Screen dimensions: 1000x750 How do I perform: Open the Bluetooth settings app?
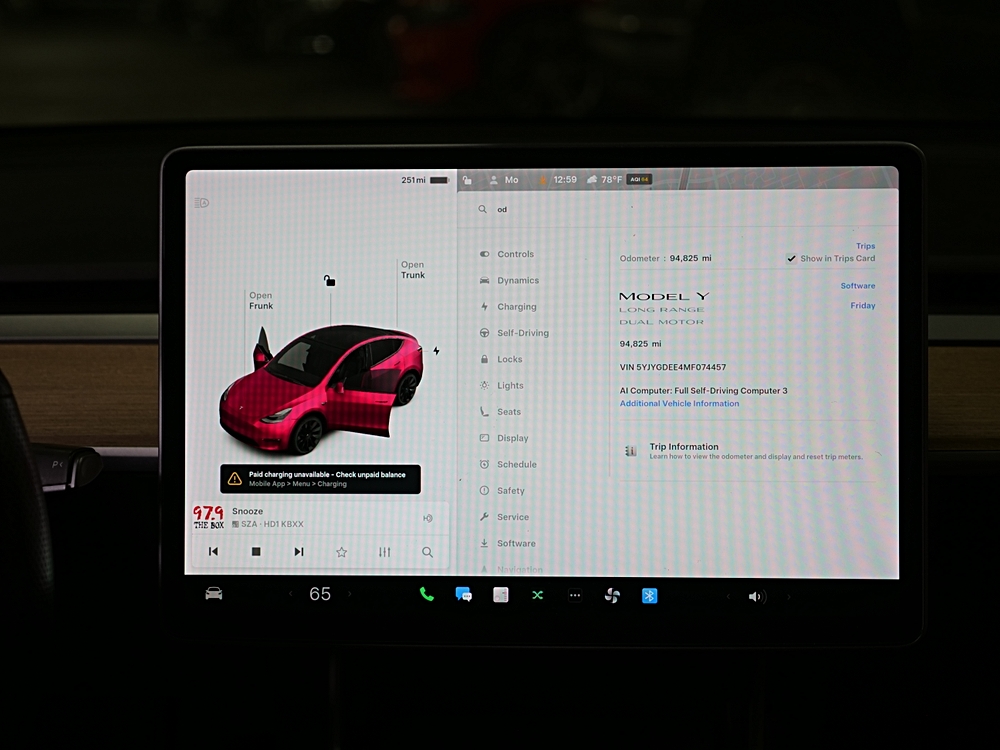[649, 596]
